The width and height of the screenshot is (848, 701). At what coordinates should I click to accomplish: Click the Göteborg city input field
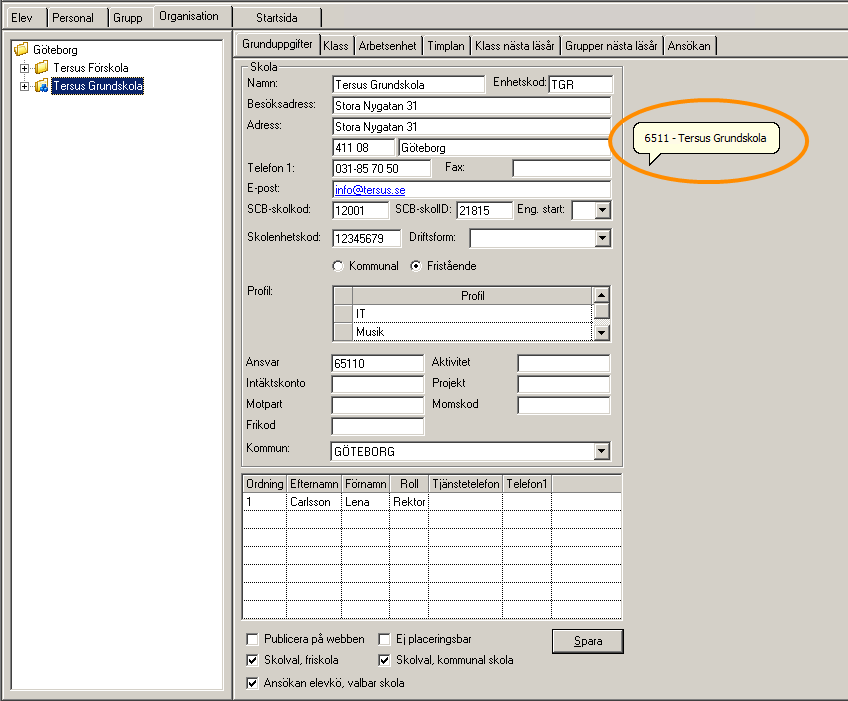click(505, 148)
